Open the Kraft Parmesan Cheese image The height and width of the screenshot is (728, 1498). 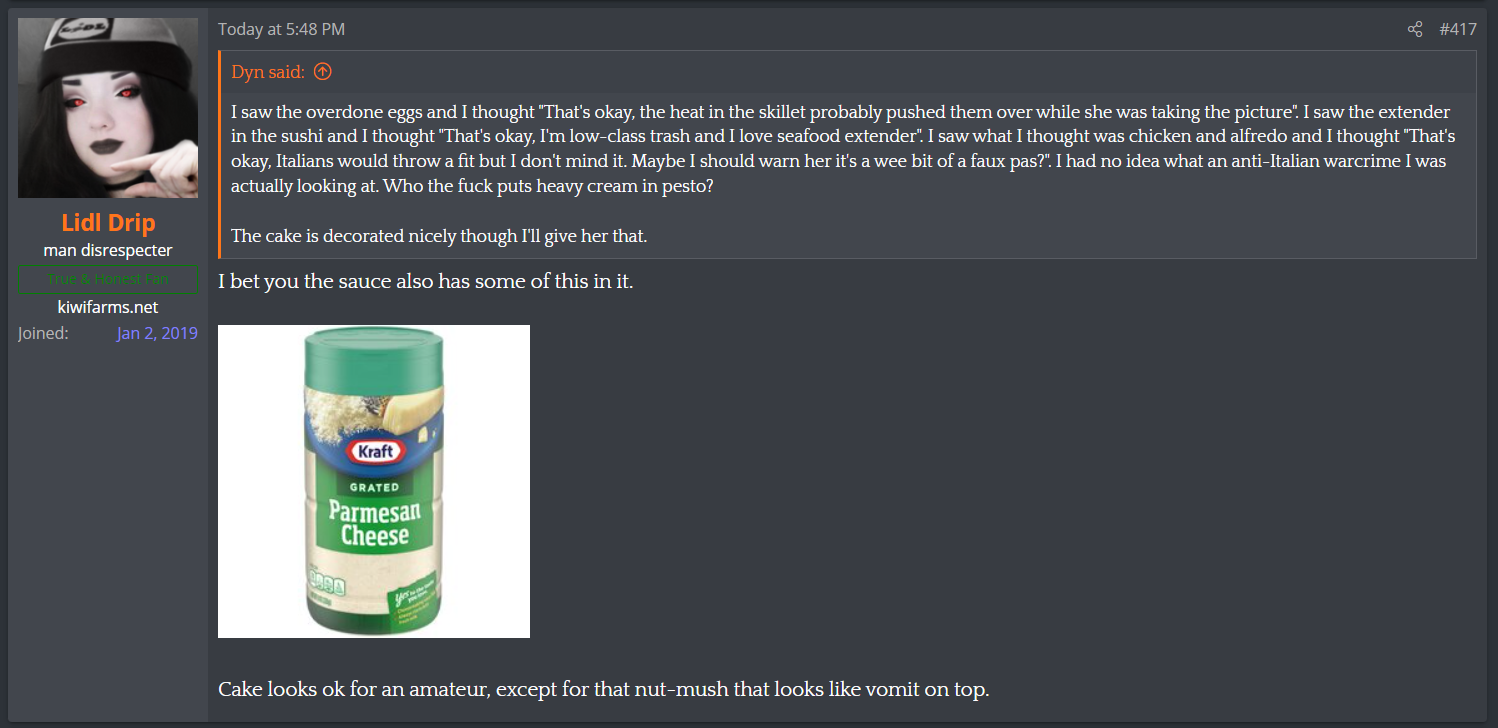pyautogui.click(x=374, y=481)
